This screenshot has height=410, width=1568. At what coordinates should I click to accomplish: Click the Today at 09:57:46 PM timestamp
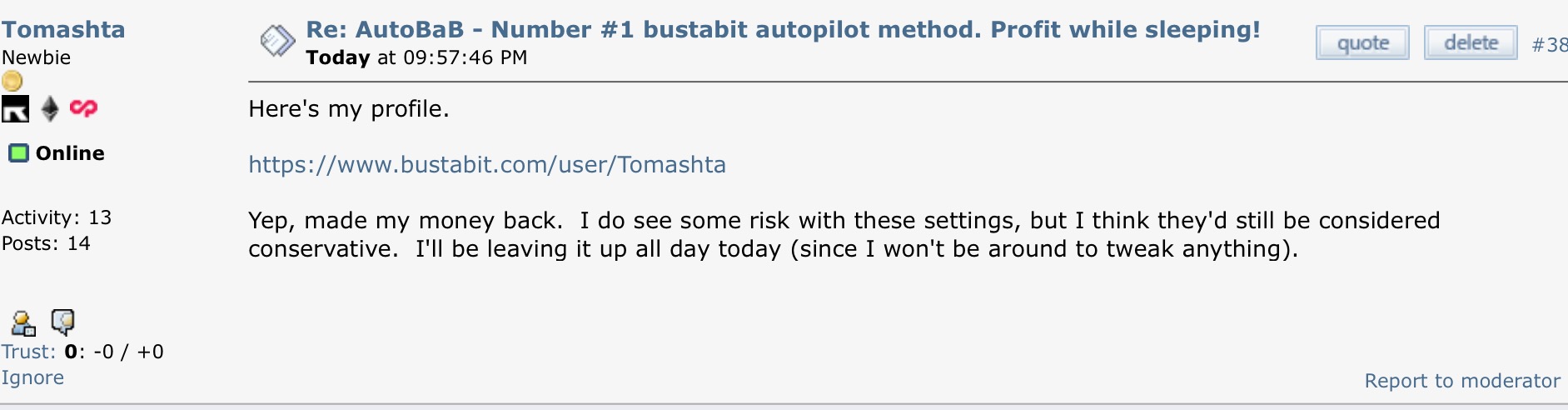416,57
